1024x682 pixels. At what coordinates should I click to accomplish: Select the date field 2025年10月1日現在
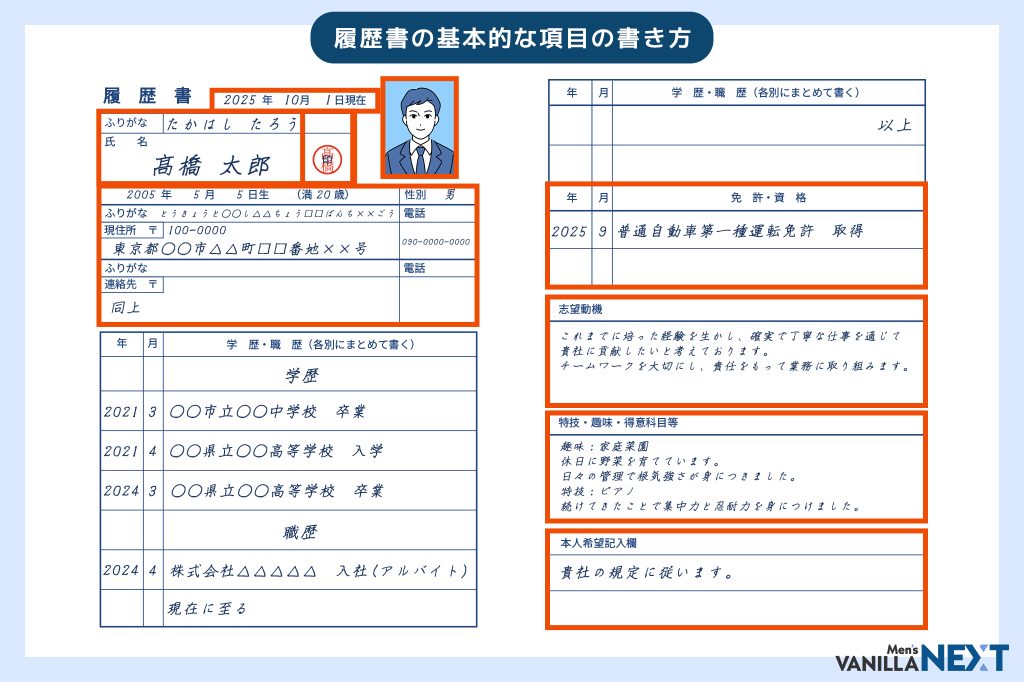pos(295,100)
